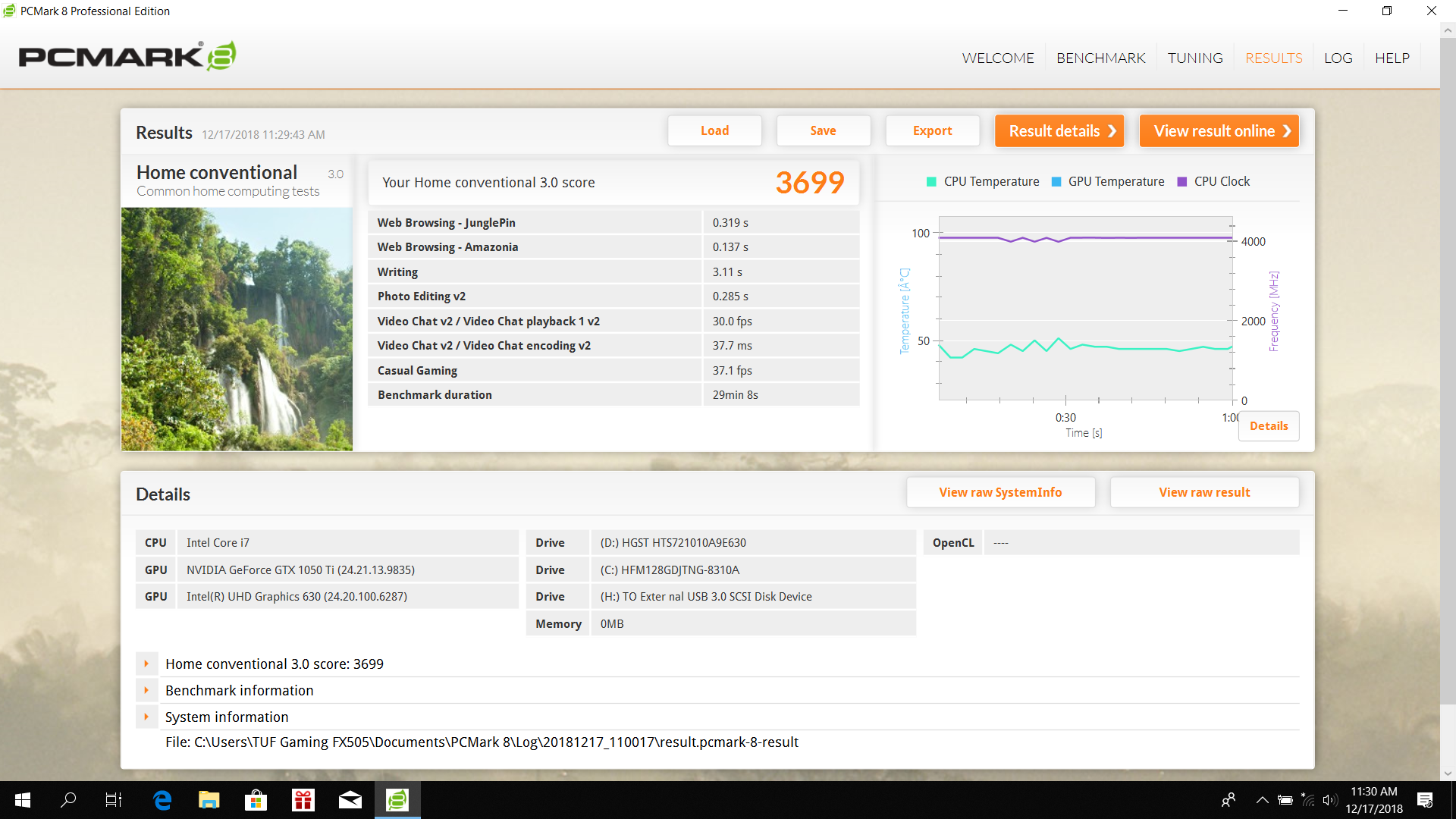1456x819 pixels.
Task: Open File Explorer from taskbar
Action: tap(209, 800)
